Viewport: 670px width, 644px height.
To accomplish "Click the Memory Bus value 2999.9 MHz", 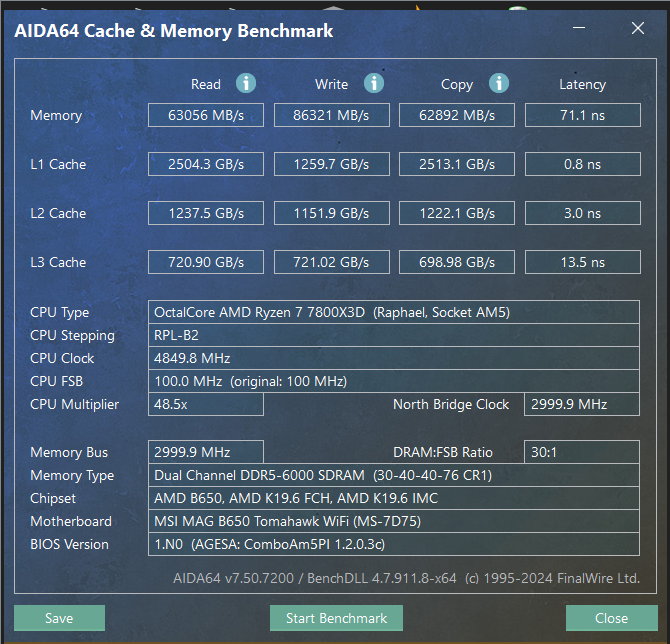I will pos(206,452).
